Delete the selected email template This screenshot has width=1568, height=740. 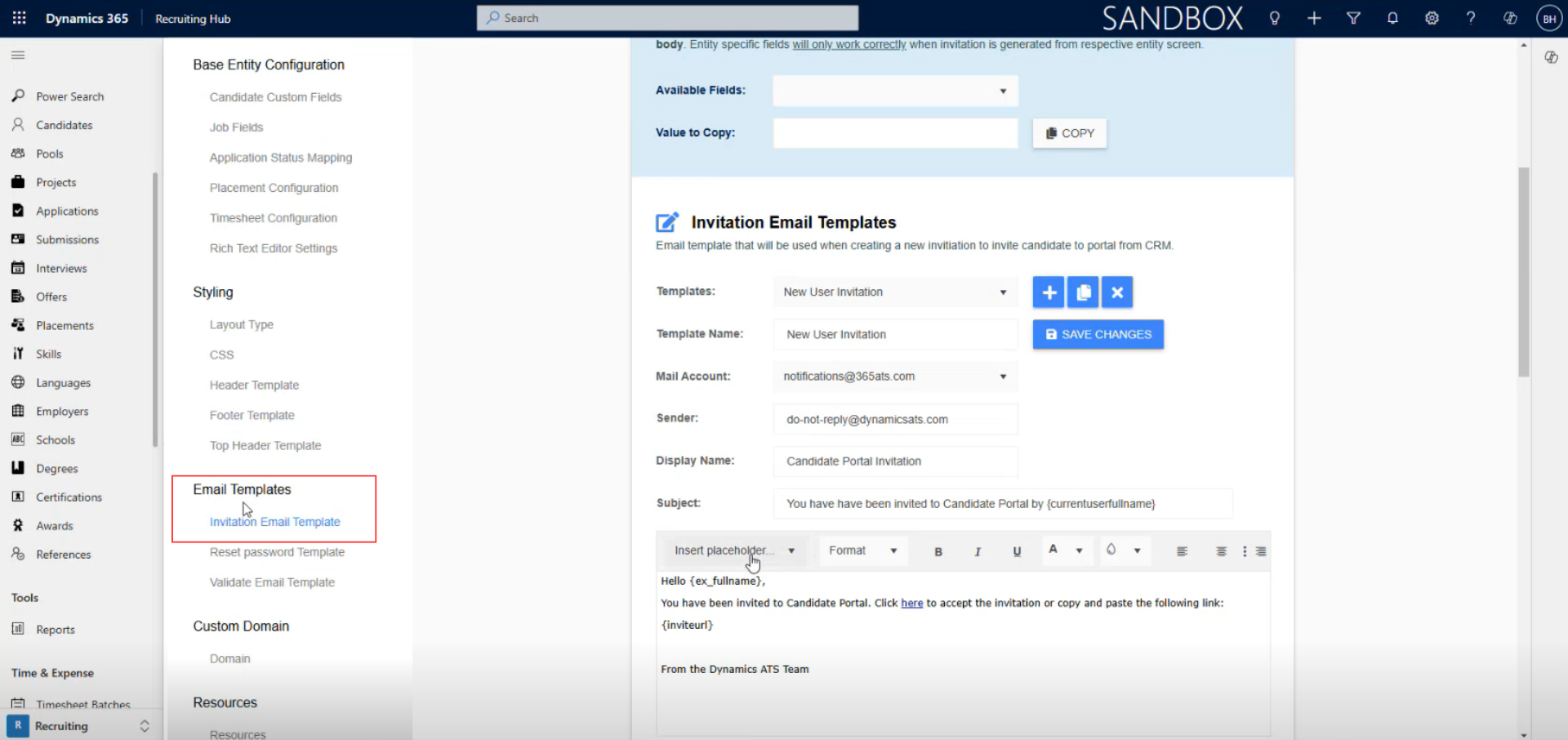coord(1117,292)
